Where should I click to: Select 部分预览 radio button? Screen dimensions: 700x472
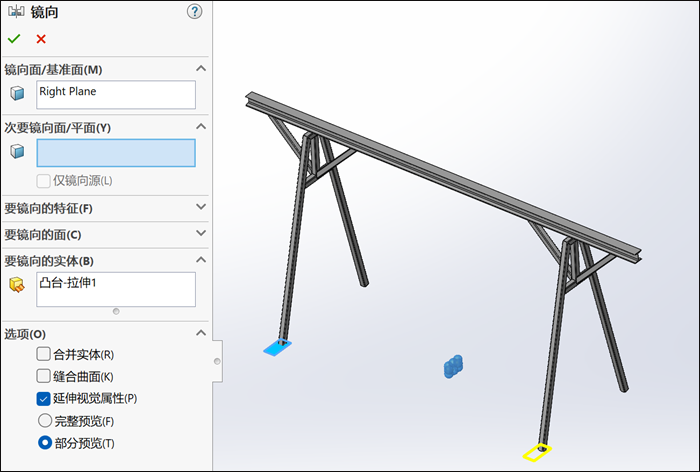coord(45,443)
